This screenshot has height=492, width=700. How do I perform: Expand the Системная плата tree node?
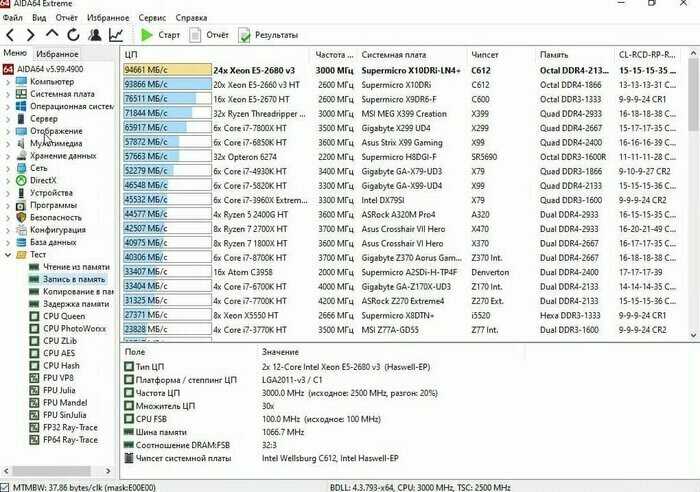pyautogui.click(x=8, y=95)
